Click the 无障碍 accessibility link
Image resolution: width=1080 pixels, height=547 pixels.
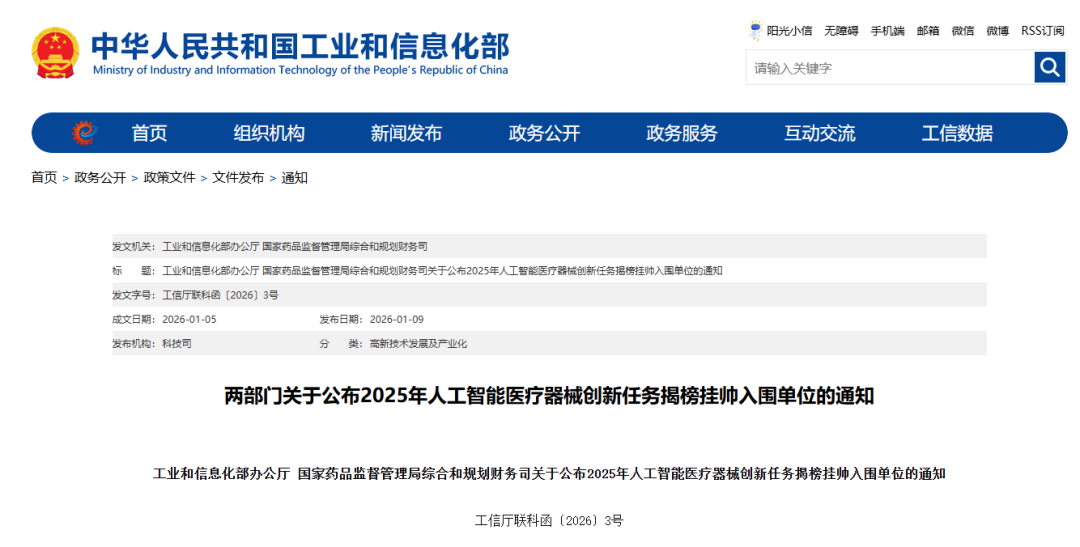841,31
